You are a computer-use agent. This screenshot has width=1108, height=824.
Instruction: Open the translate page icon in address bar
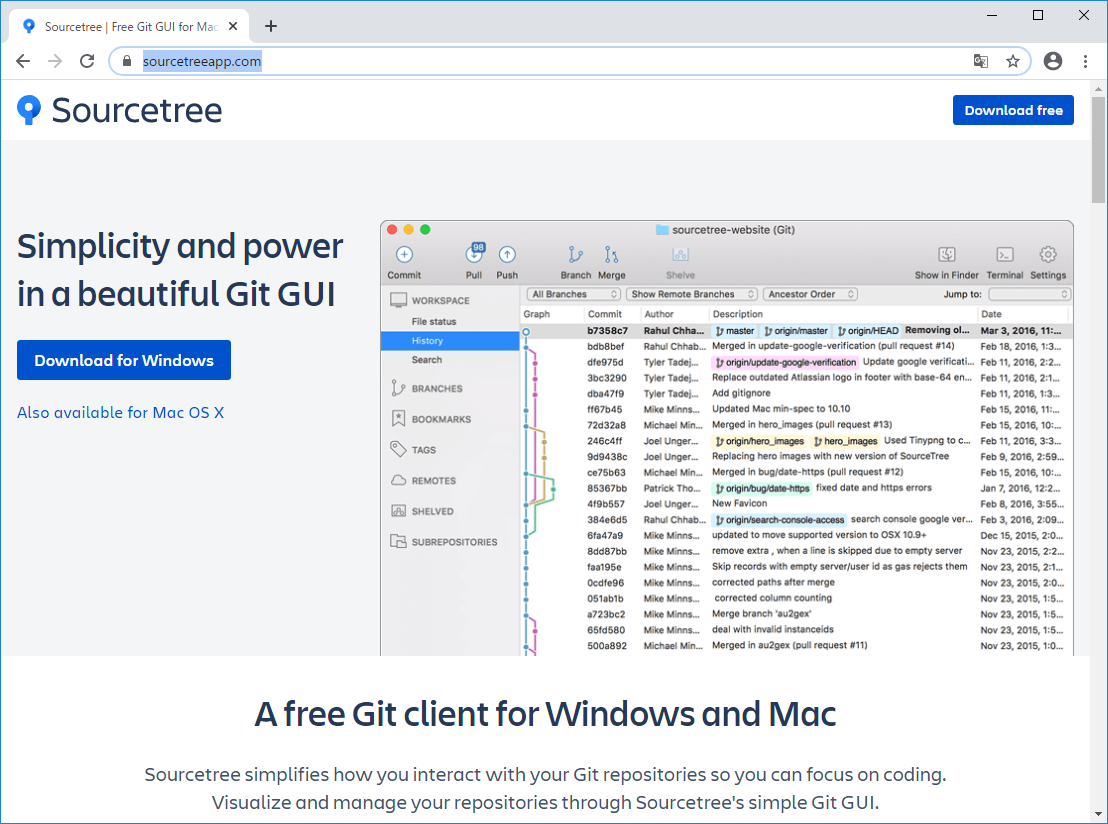[981, 61]
